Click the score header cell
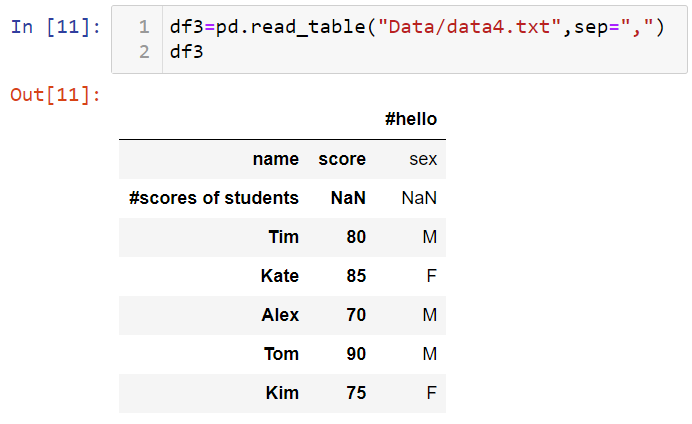This screenshot has height=424, width=692. click(x=342, y=159)
